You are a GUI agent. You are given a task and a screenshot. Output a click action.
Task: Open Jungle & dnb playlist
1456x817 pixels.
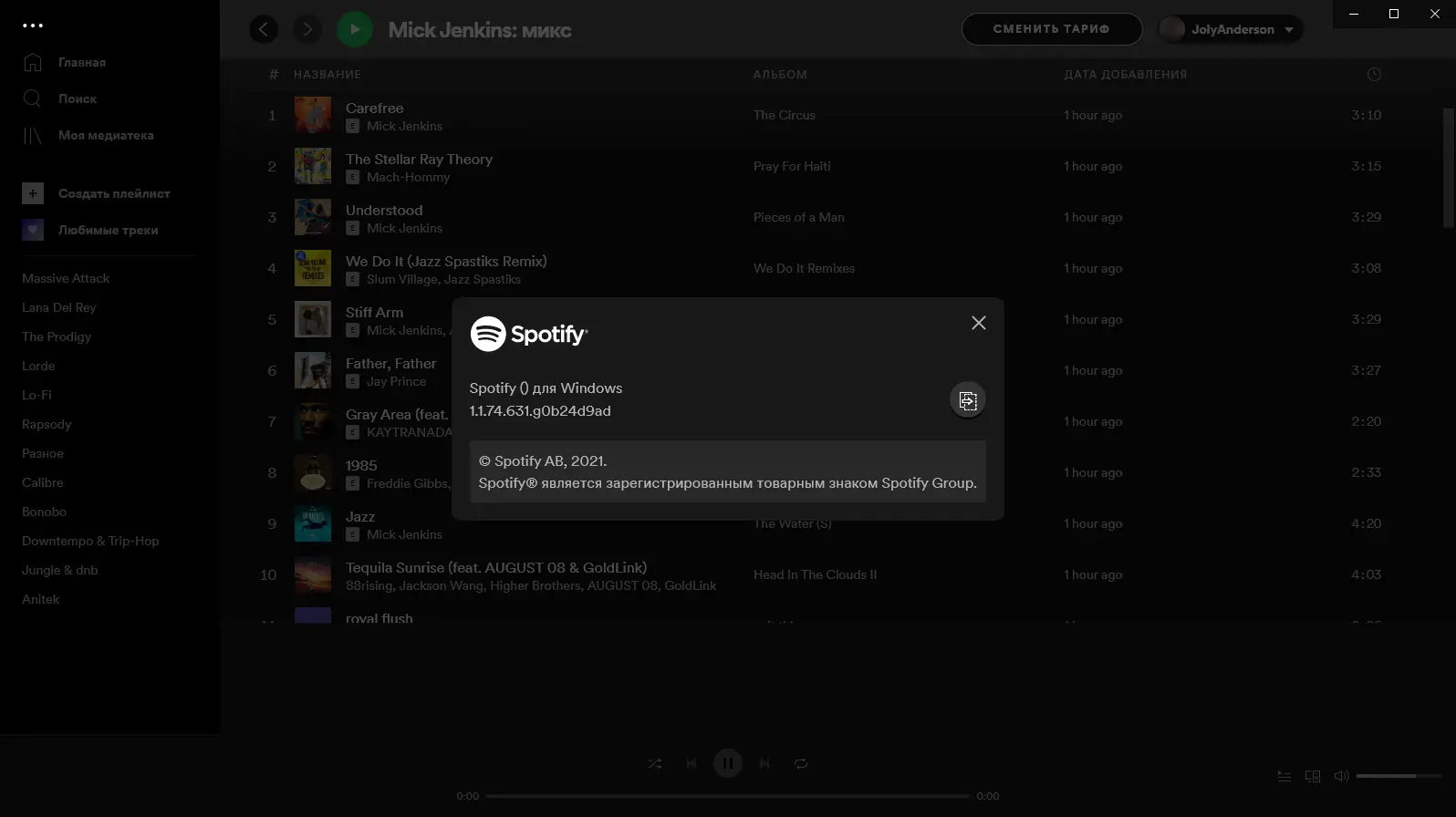click(60, 570)
